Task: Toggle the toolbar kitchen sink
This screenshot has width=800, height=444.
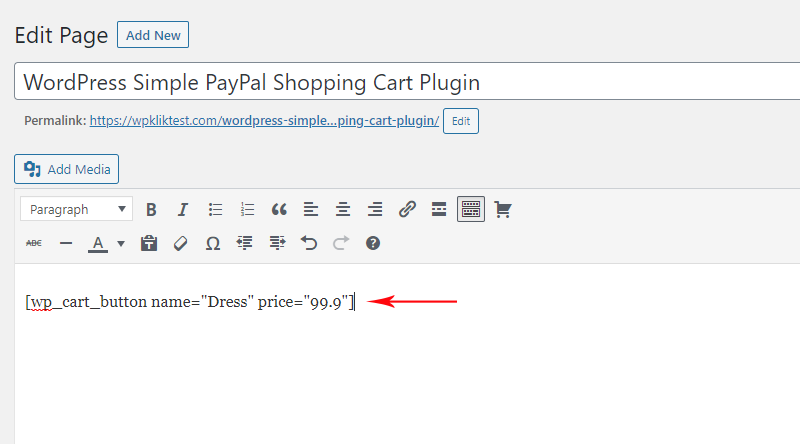Action: 470,209
